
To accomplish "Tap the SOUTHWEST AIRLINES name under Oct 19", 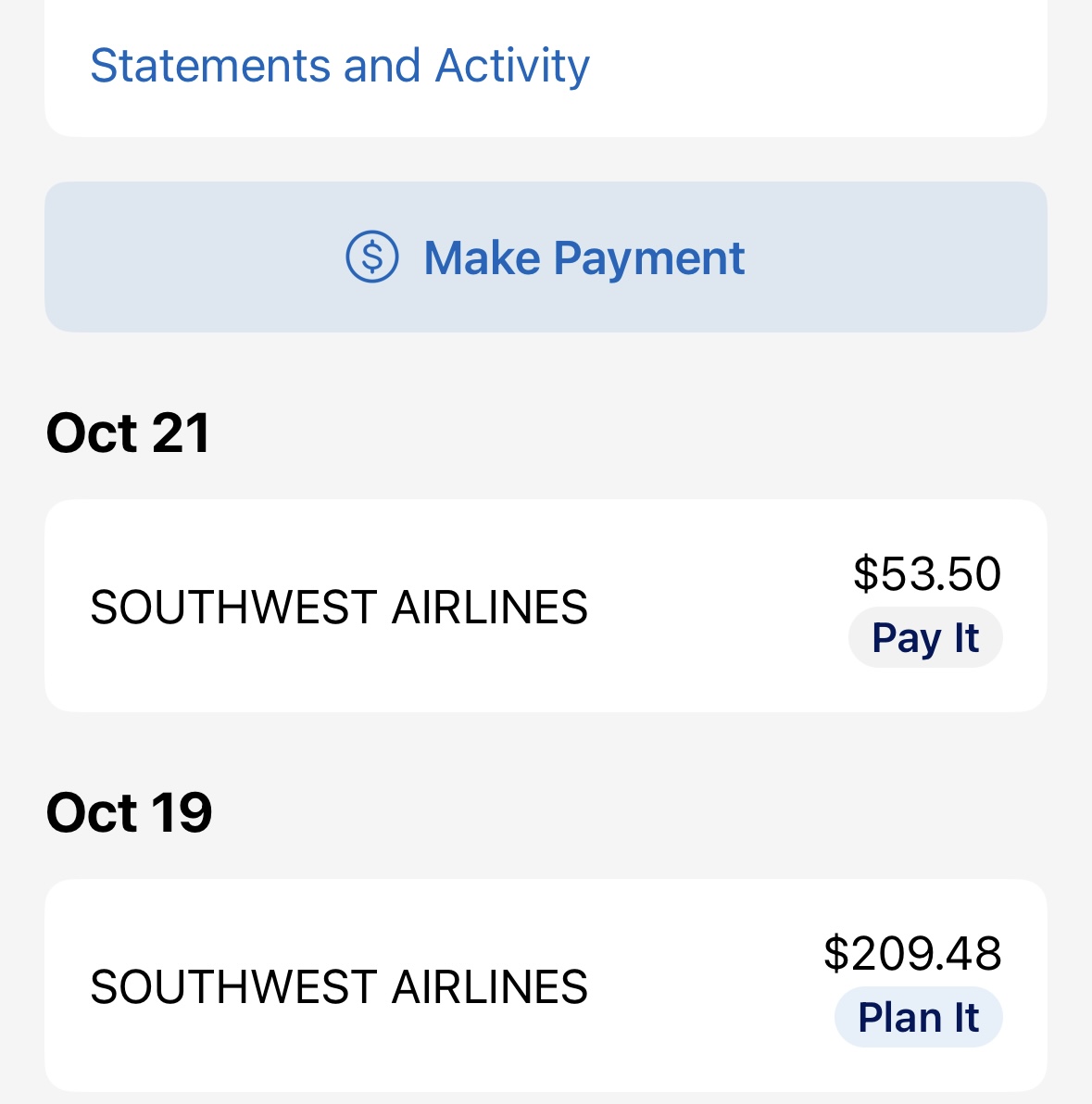I will (x=339, y=986).
